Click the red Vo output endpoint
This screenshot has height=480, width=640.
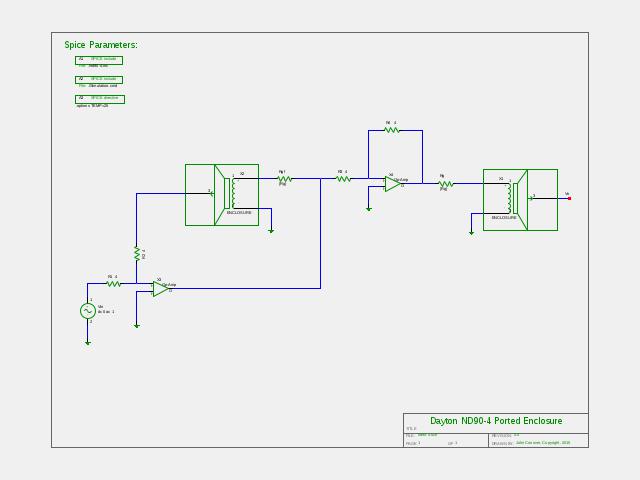pos(569,199)
